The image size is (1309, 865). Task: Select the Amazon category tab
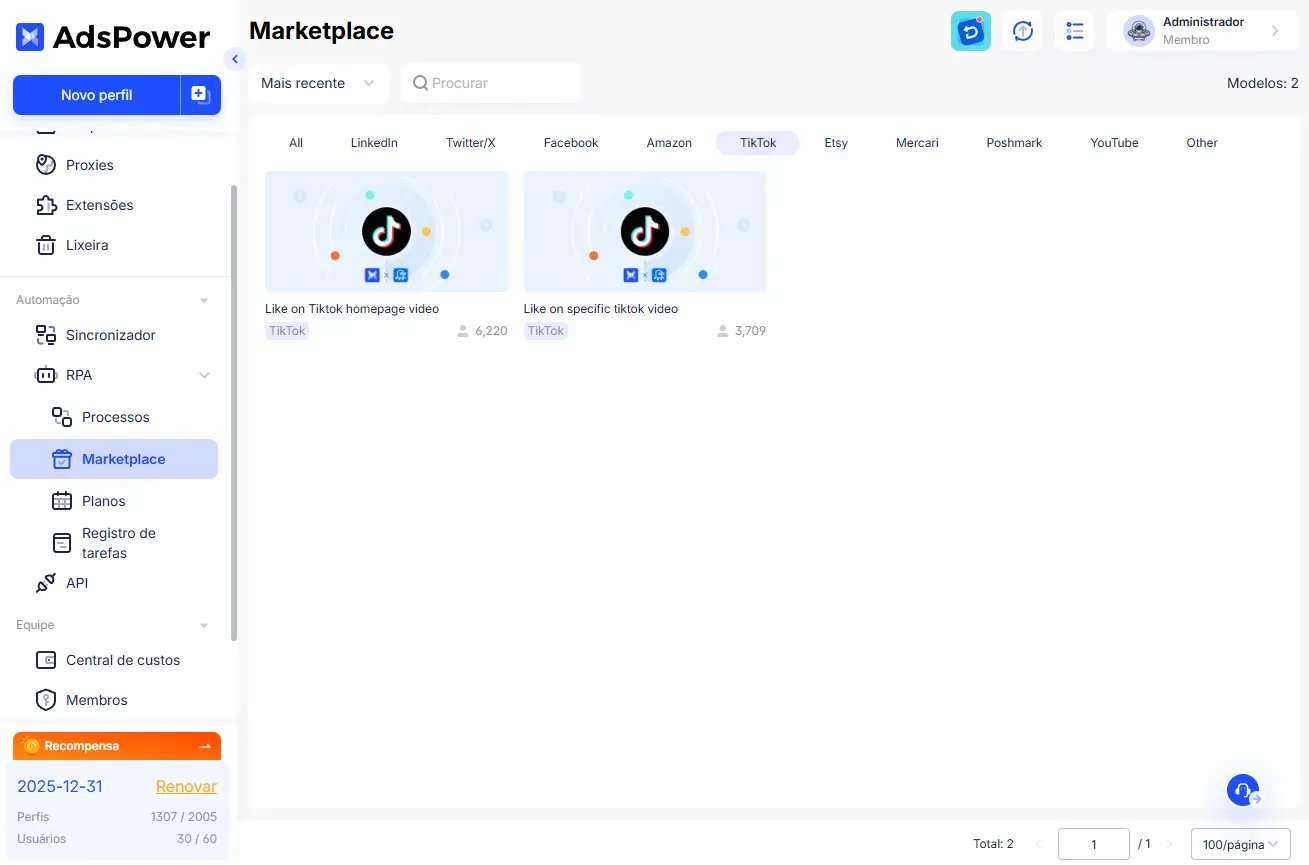669,143
